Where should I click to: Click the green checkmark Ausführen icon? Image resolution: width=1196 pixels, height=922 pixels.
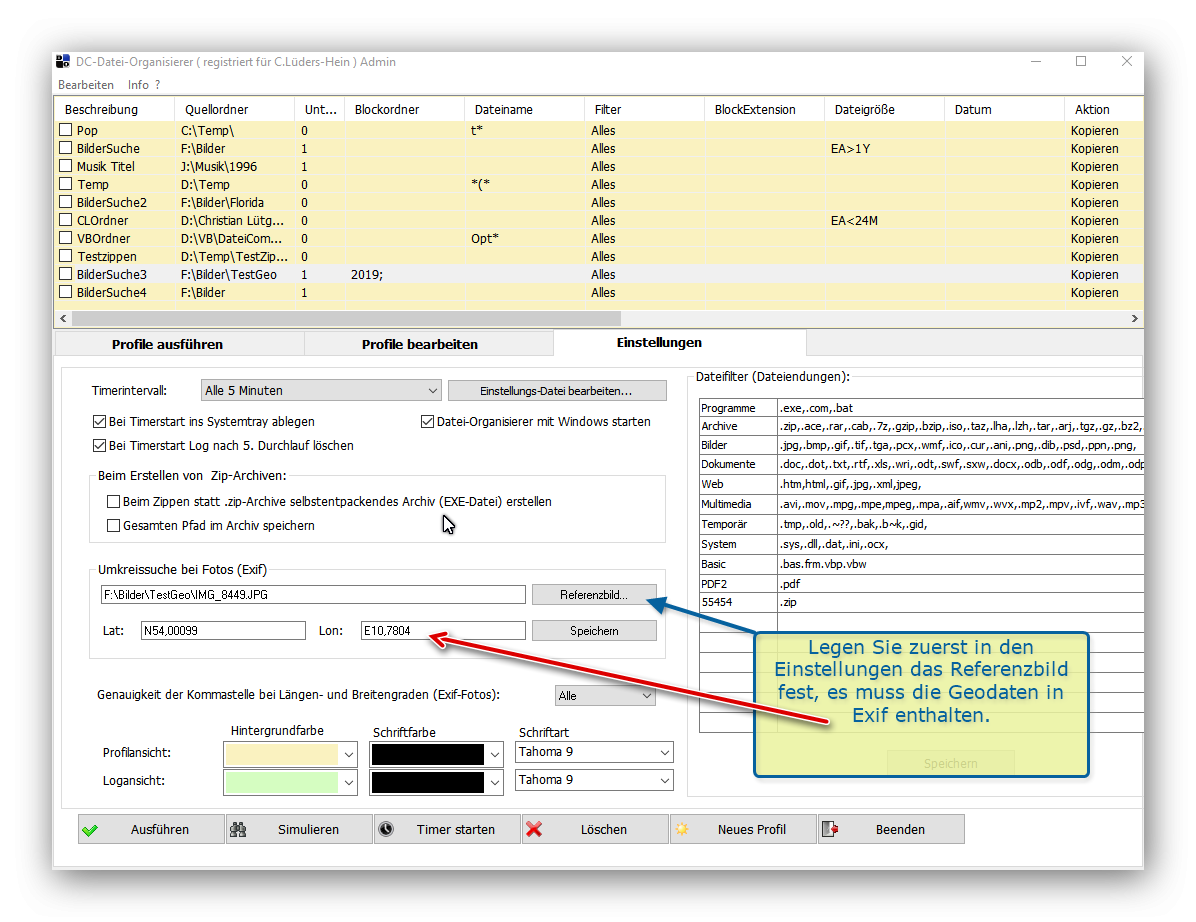(91, 829)
